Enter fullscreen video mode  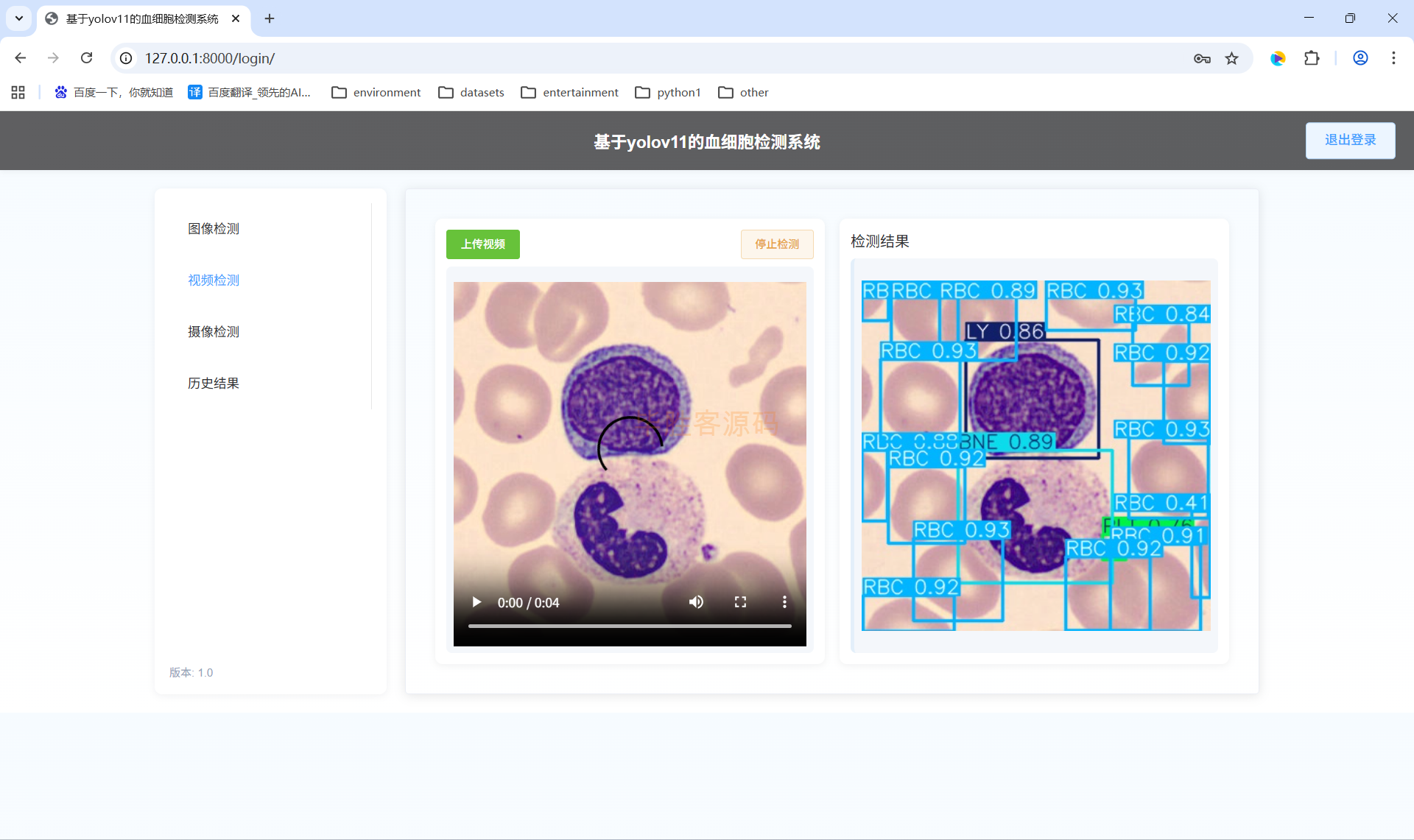point(740,602)
